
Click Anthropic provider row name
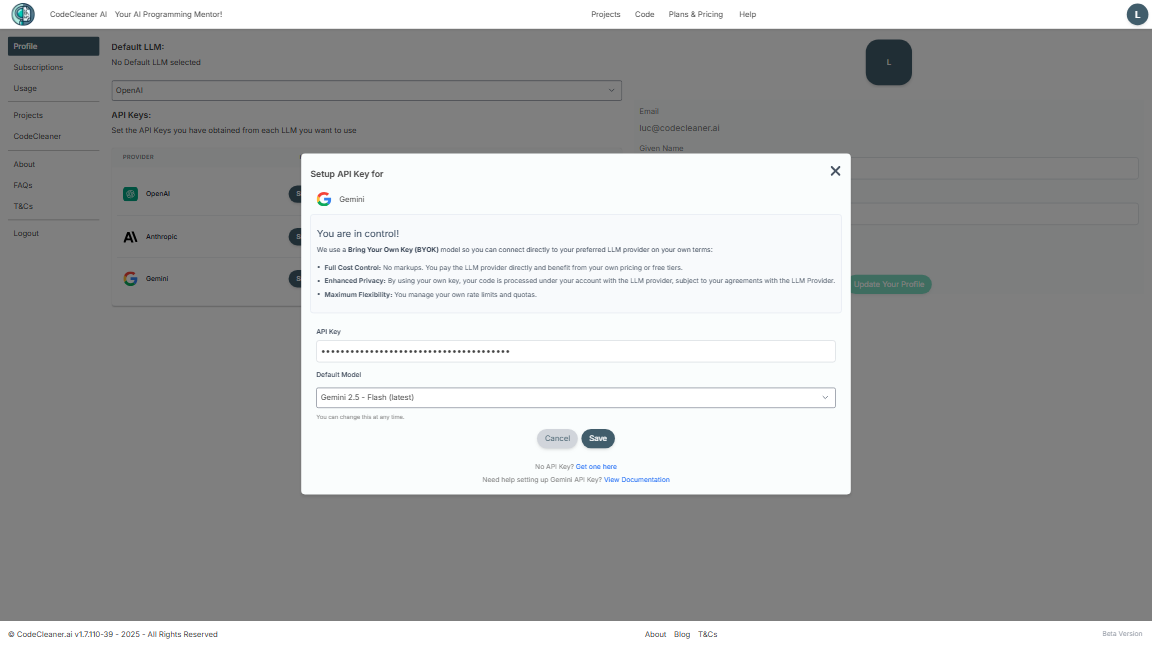pyautogui.click(x=162, y=237)
